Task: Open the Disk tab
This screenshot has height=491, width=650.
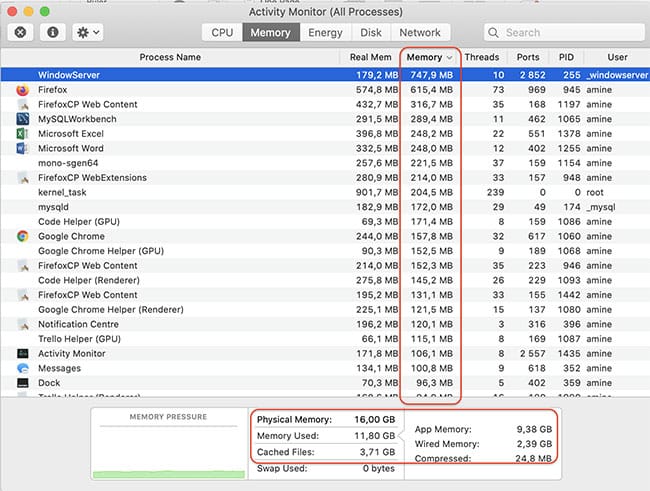Action: coord(369,32)
